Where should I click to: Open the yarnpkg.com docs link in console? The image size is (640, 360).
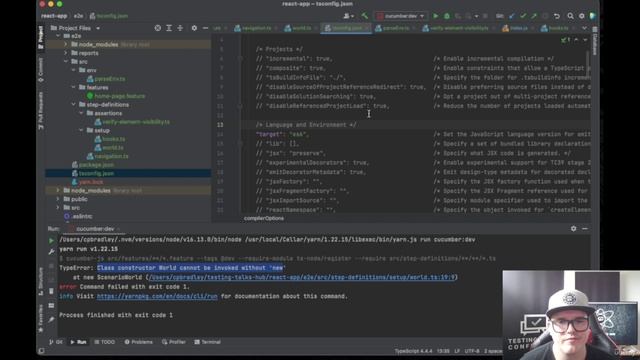click(157, 296)
